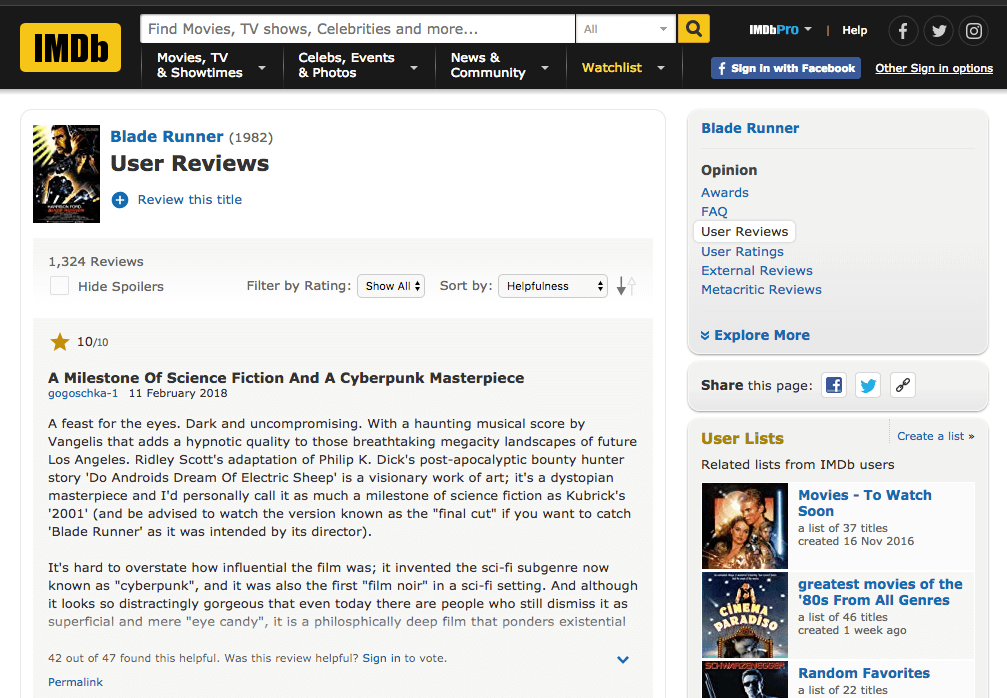Sign in with Facebook button
The width and height of the screenshot is (1007, 698).
786,68
